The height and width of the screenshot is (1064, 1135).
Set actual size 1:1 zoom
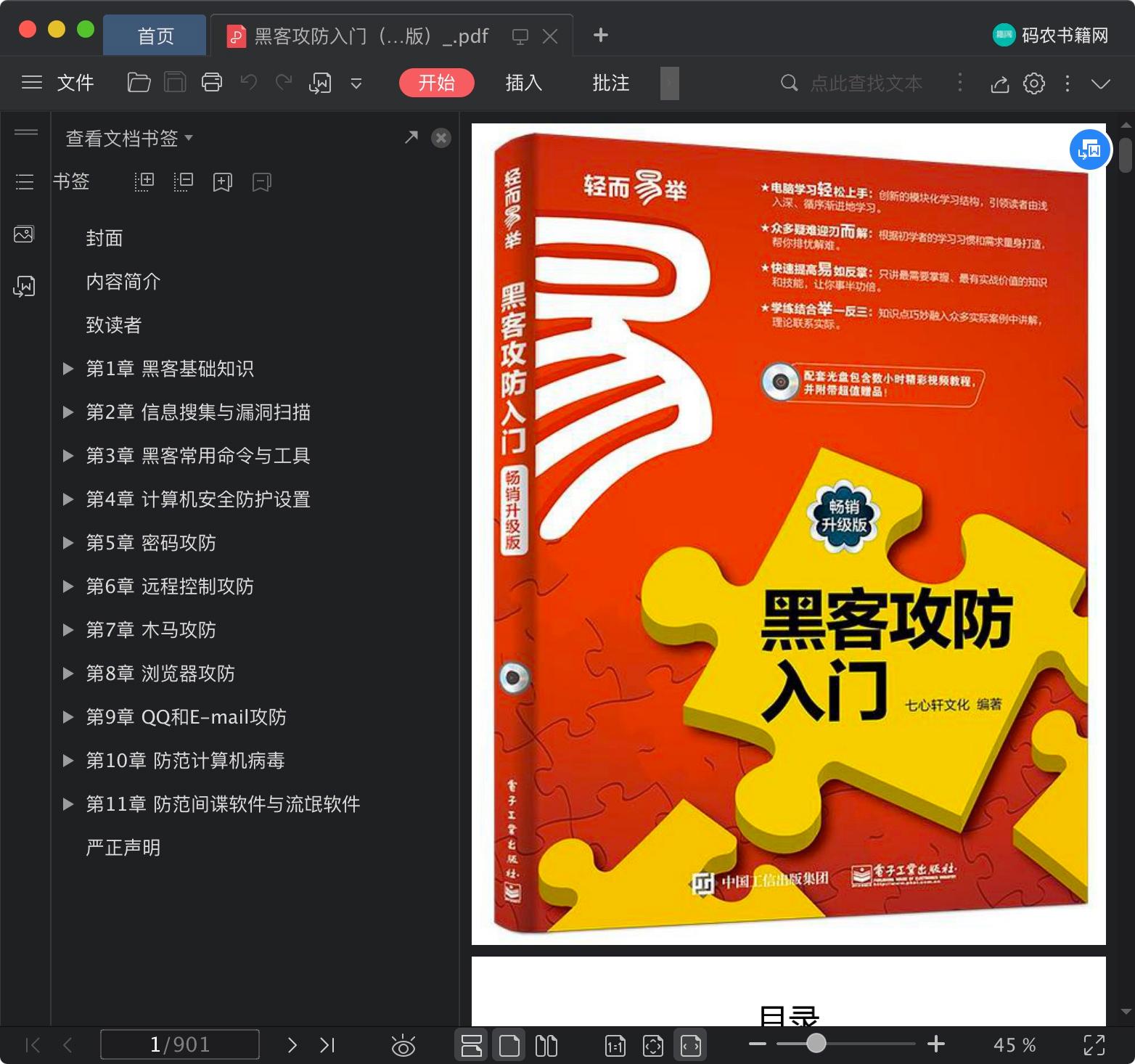[x=615, y=1045]
